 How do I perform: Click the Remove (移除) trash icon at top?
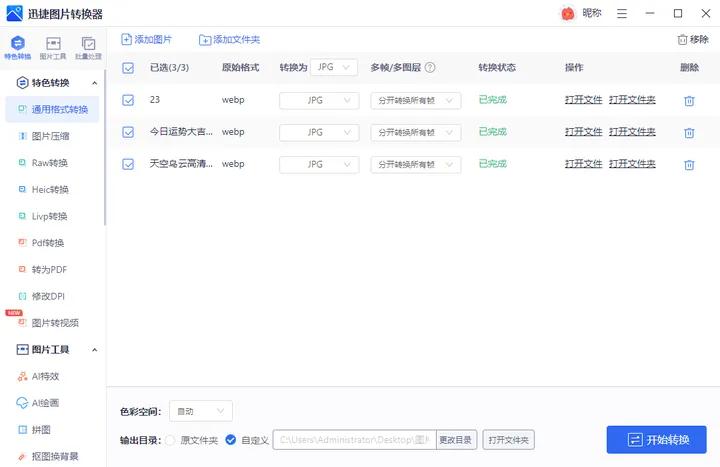(x=682, y=39)
